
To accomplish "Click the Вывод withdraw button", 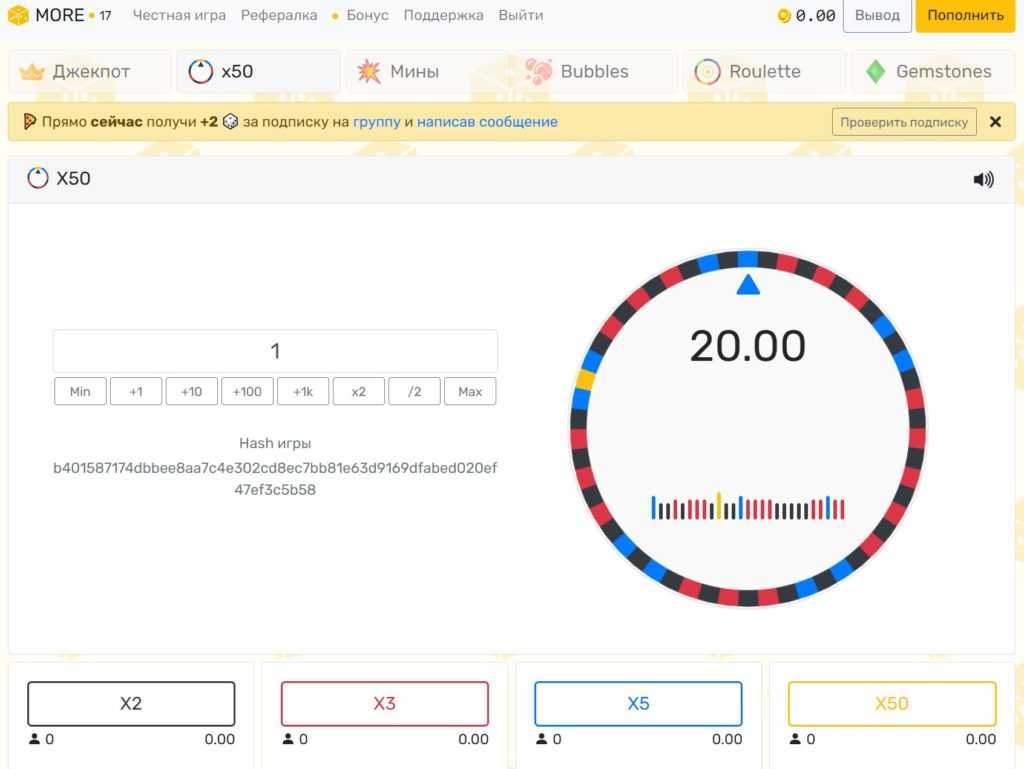I will tap(877, 16).
